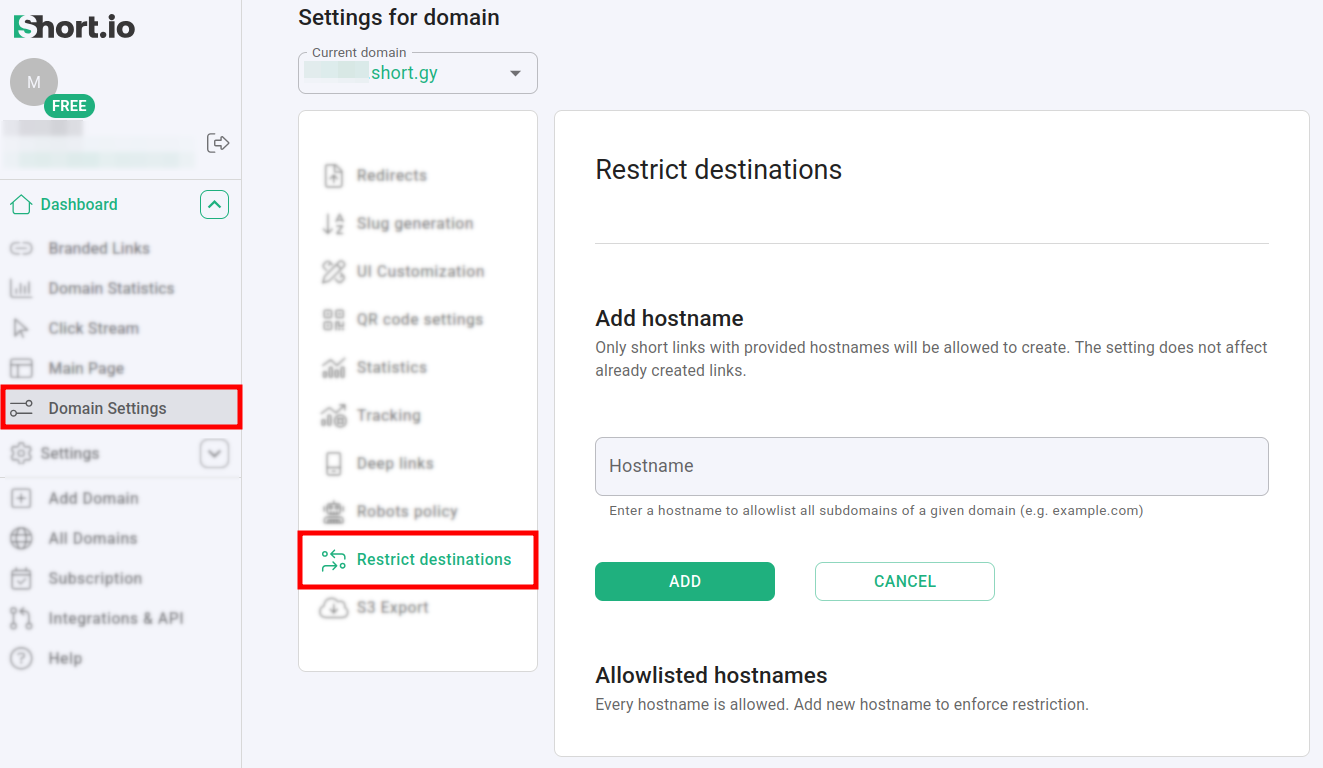Click the Tracking icon in settings list
1323x768 pixels.
pyautogui.click(x=333, y=416)
